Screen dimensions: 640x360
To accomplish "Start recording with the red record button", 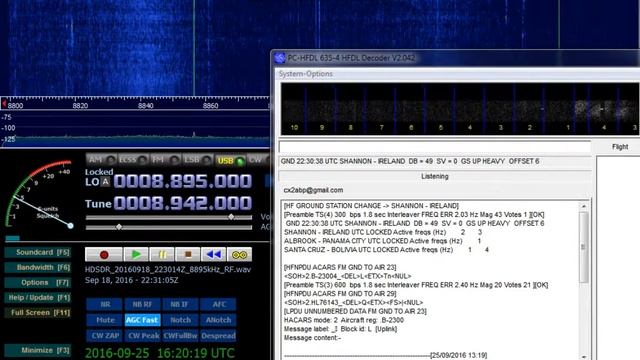I will point(104,255).
